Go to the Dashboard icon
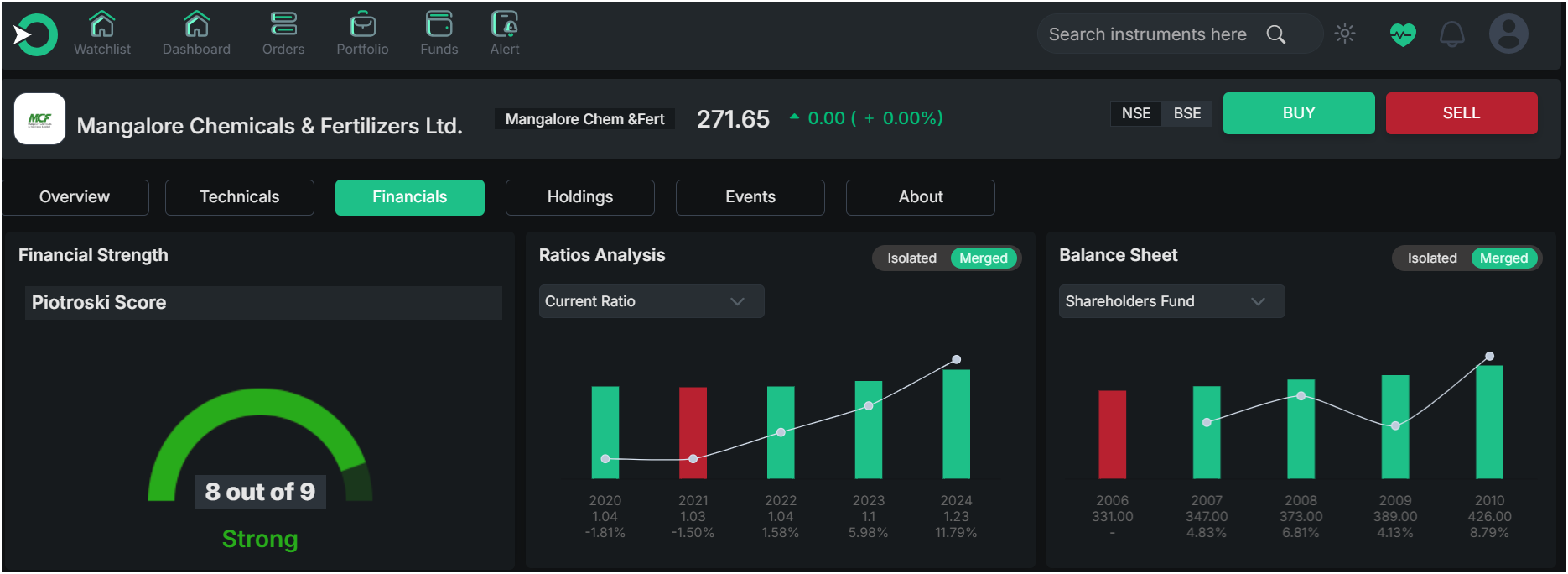The image size is (1568, 574). [196, 24]
